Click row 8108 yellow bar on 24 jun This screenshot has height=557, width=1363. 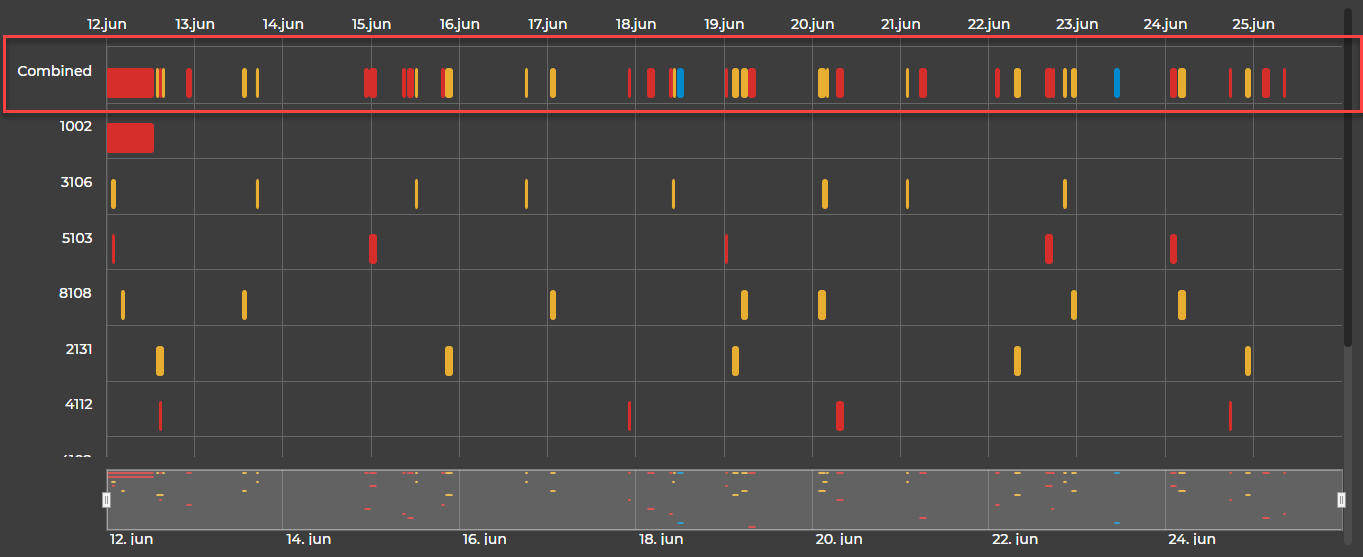coord(1182,305)
